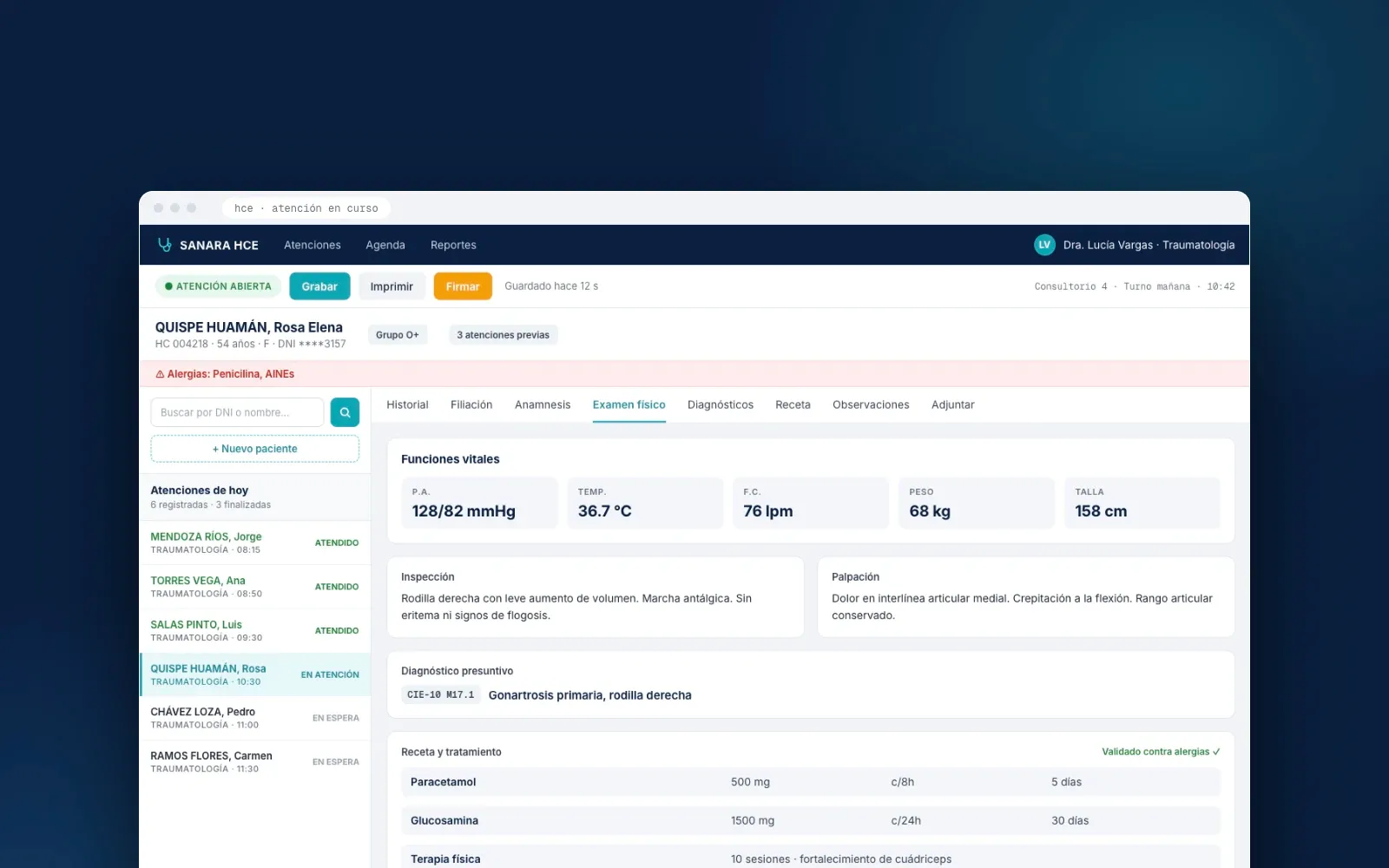Click the allergy warning triangle icon
The image size is (1389, 868).
[x=160, y=374]
